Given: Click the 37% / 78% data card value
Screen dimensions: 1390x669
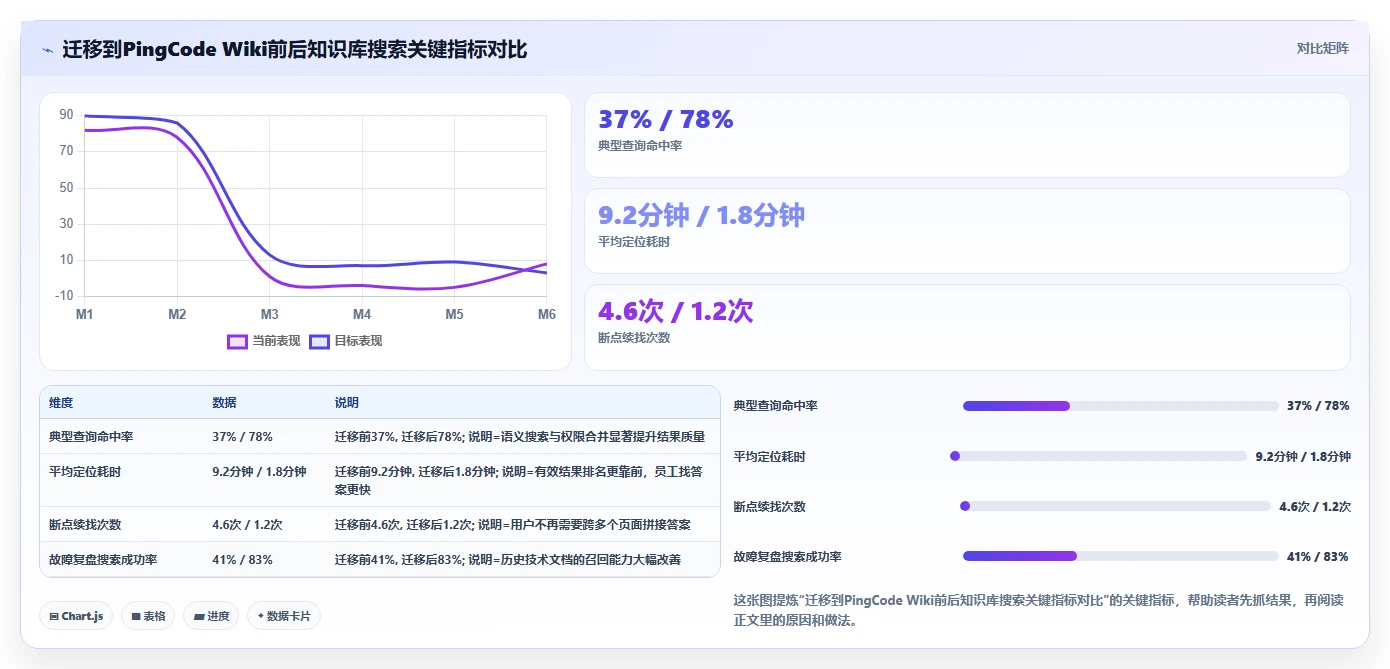Looking at the screenshot, I should [666, 119].
